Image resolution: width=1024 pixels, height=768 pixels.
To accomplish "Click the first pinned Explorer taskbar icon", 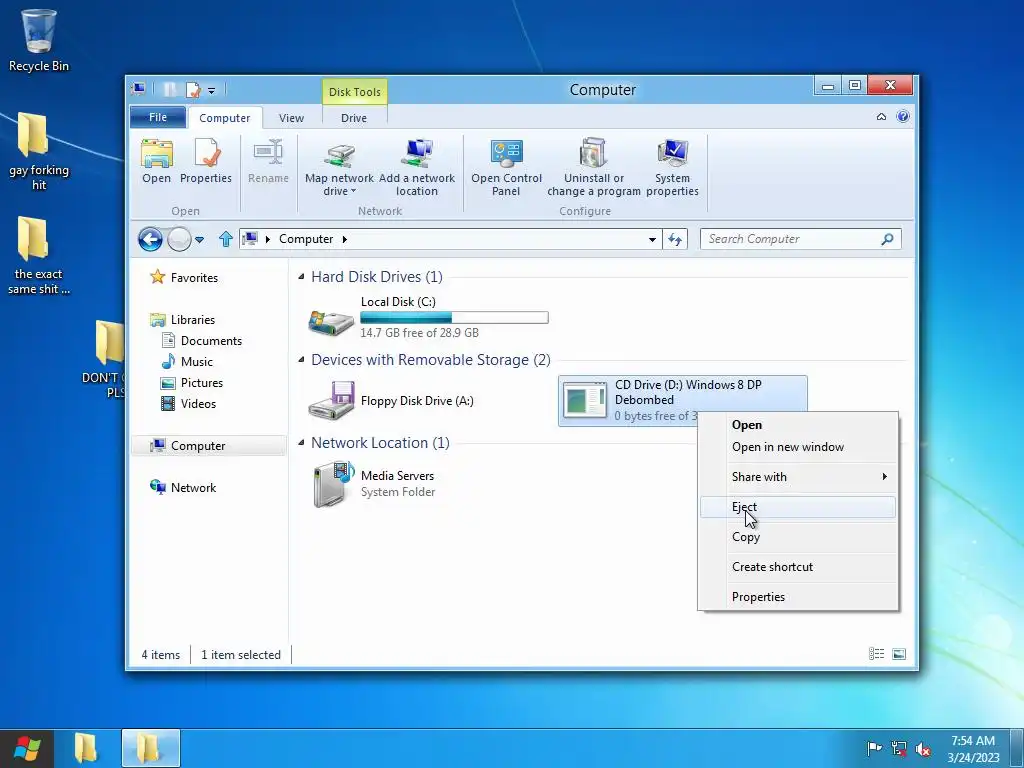I will 86,748.
